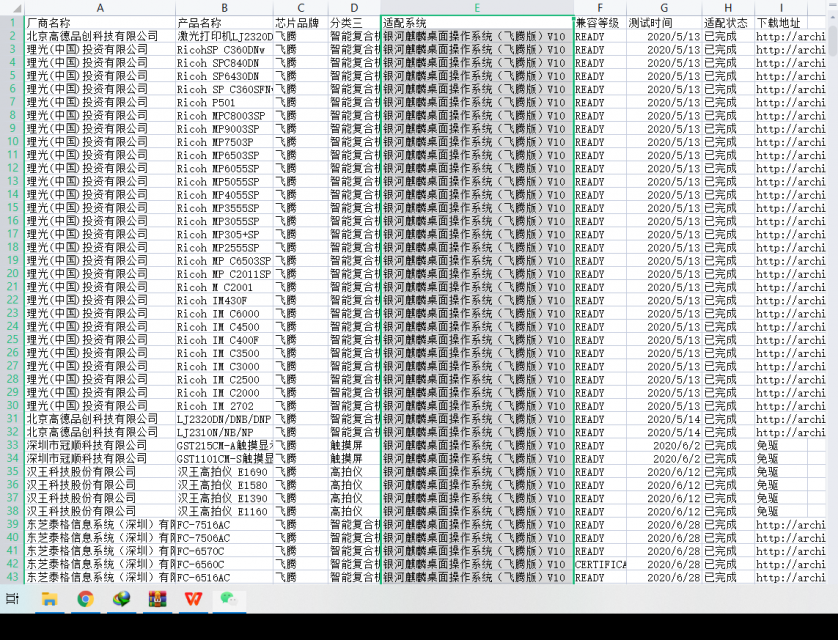Select row 1 by its row number
The height and width of the screenshot is (640, 838).
pyautogui.click(x=12, y=23)
